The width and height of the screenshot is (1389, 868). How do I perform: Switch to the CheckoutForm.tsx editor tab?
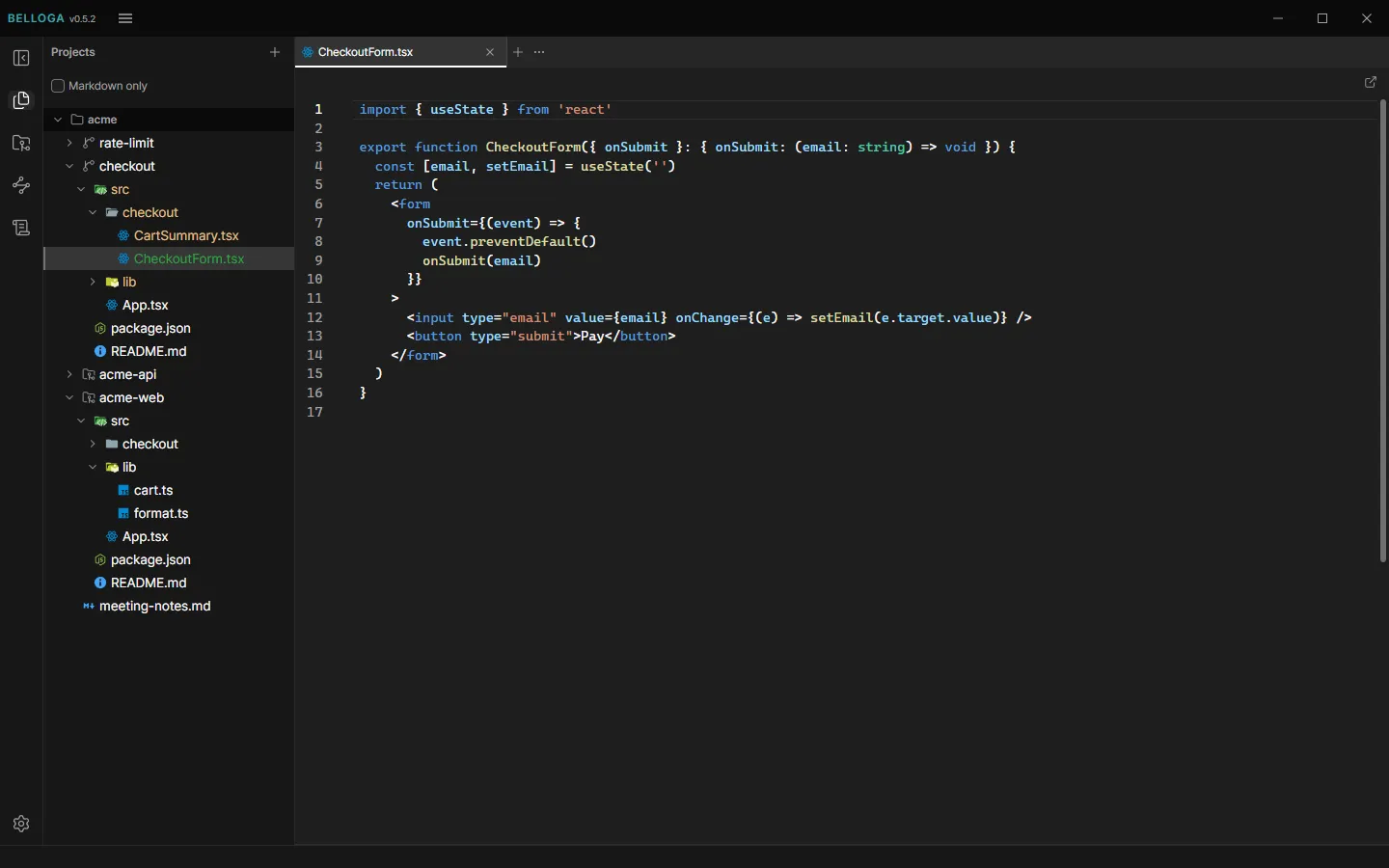pos(399,52)
